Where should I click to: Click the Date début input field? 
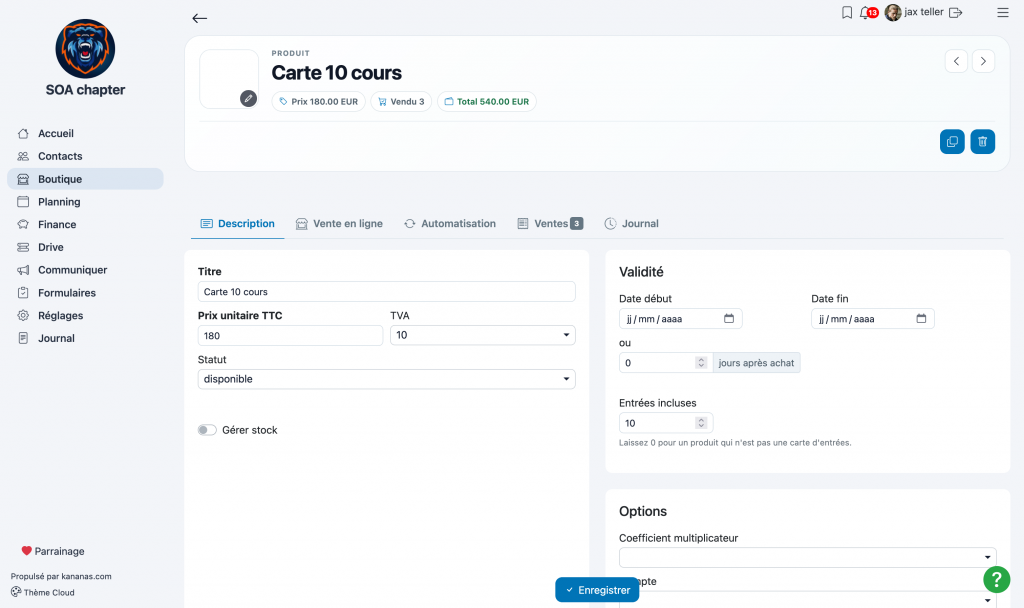pyautogui.click(x=680, y=319)
